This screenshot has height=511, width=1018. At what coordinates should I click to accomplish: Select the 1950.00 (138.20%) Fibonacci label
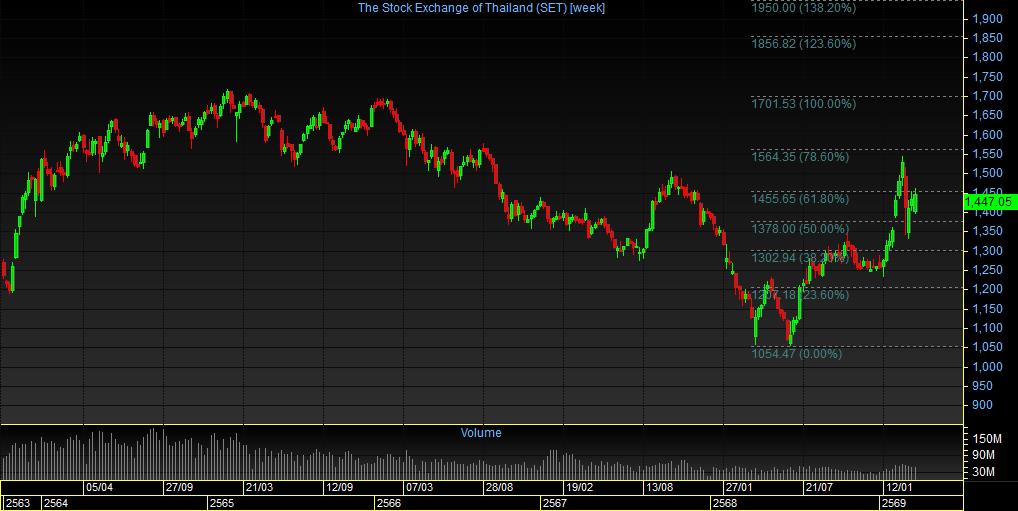(803, 8)
